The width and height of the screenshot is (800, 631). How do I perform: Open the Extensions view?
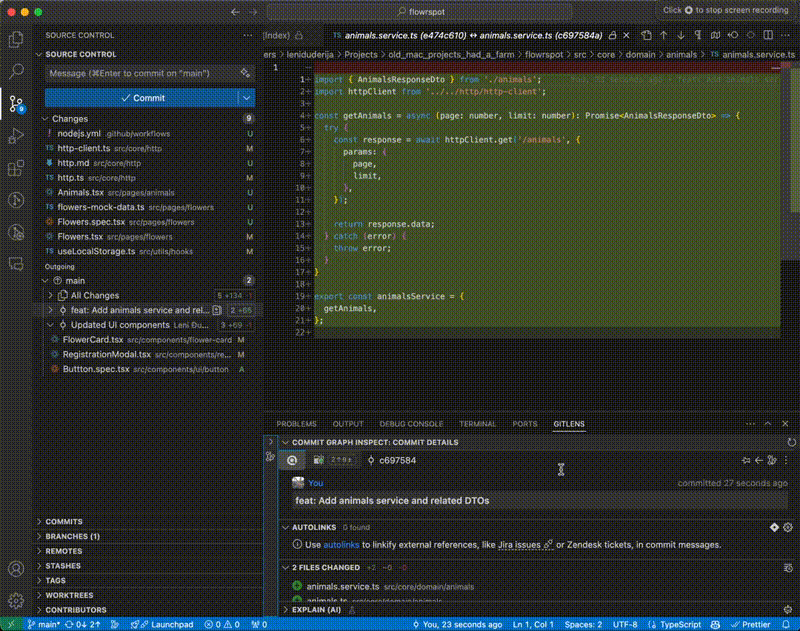pyautogui.click(x=16, y=168)
